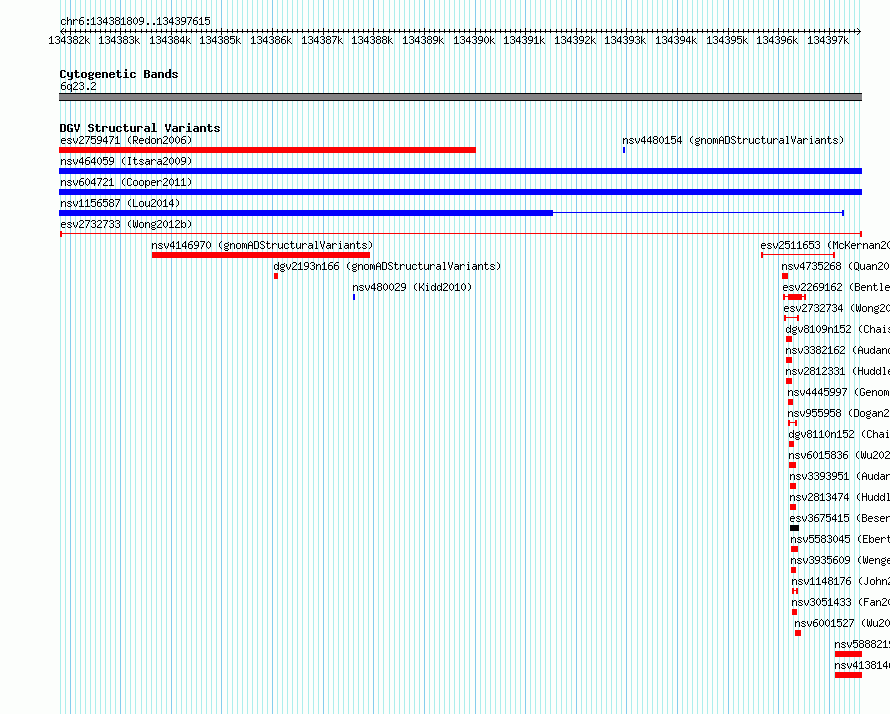The image size is (890, 714).
Task: Open the nsv2813474 variant label
Action: (x=839, y=497)
